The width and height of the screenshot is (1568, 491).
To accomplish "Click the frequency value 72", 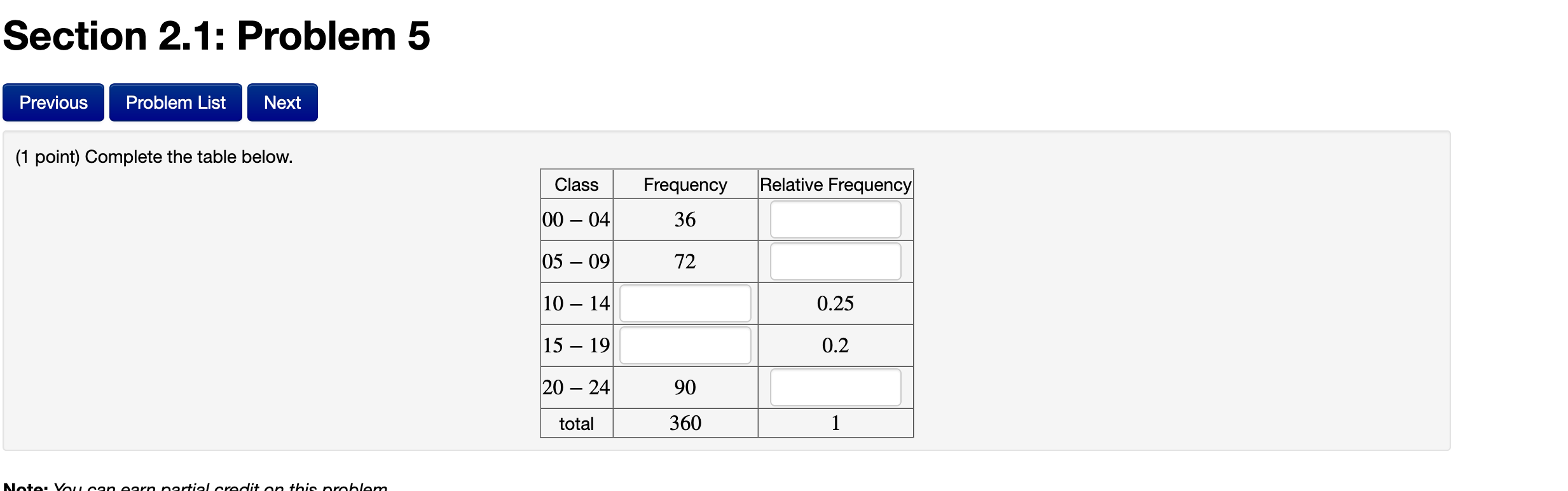I will click(x=685, y=261).
